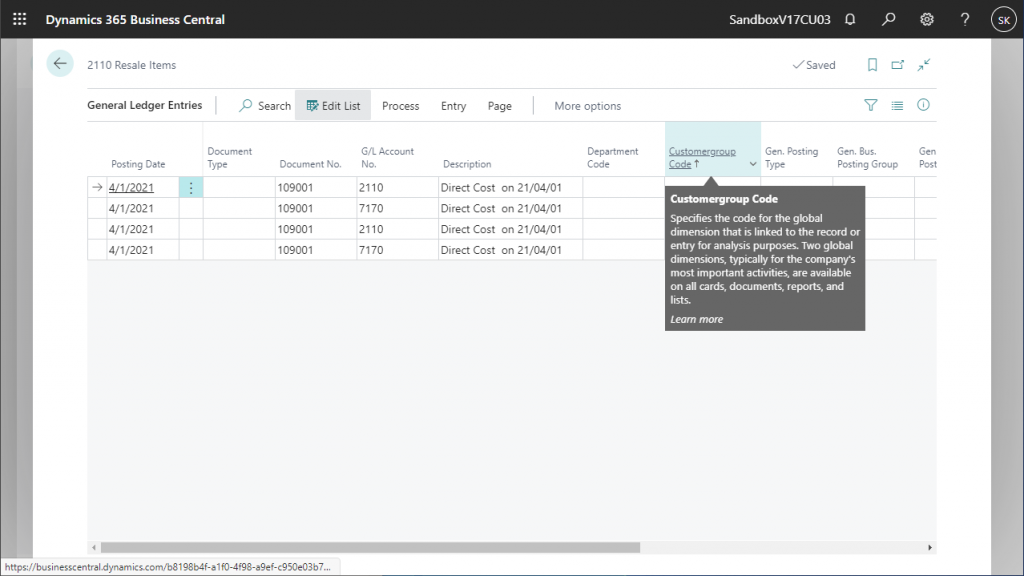Open the settings gear icon

[x=927, y=19]
